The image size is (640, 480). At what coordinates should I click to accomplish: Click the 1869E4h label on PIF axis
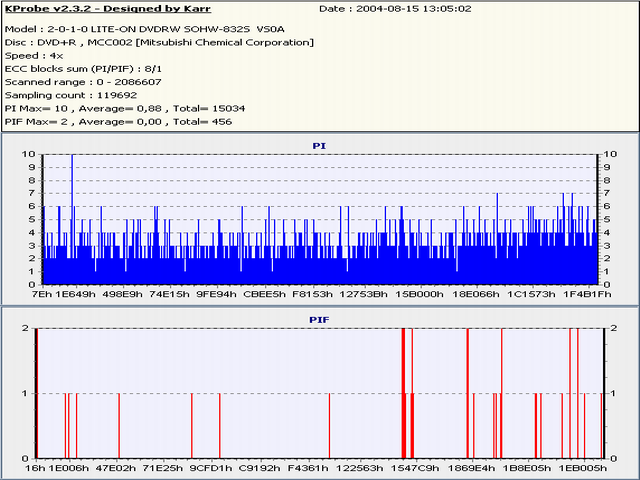click(x=472, y=468)
